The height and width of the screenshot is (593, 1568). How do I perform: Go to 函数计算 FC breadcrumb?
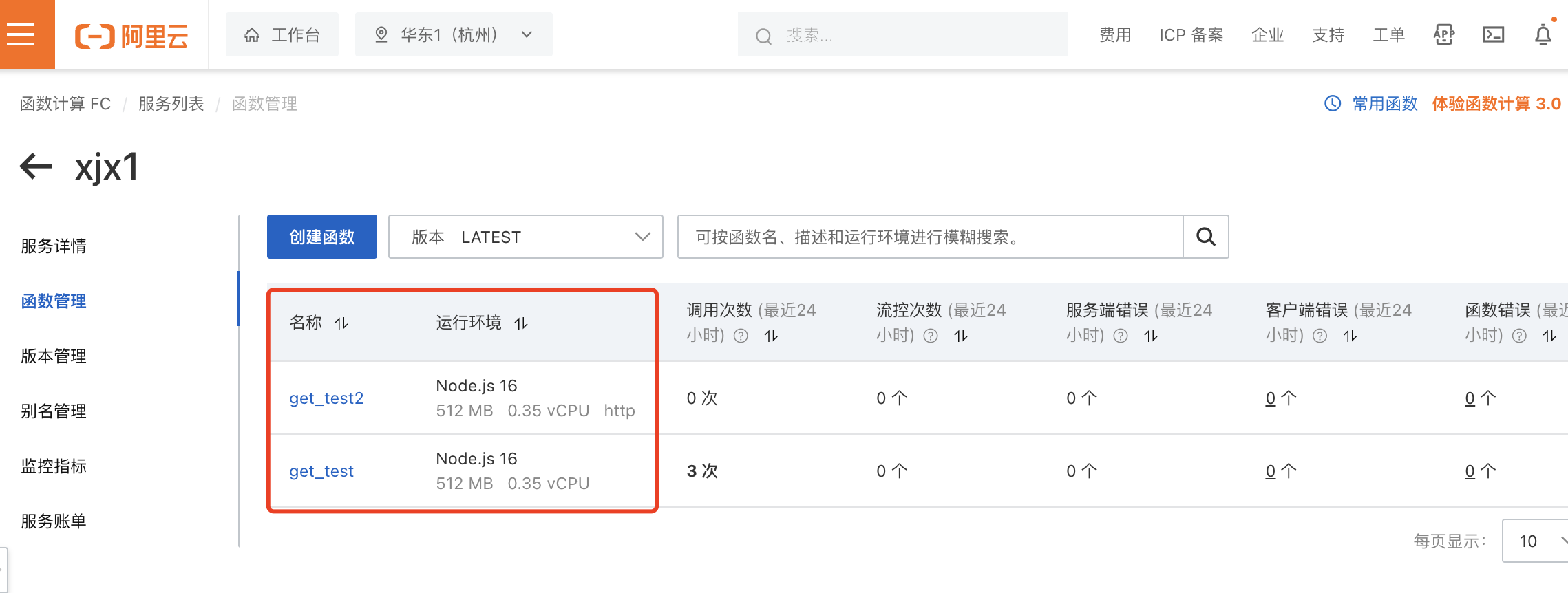click(x=65, y=104)
